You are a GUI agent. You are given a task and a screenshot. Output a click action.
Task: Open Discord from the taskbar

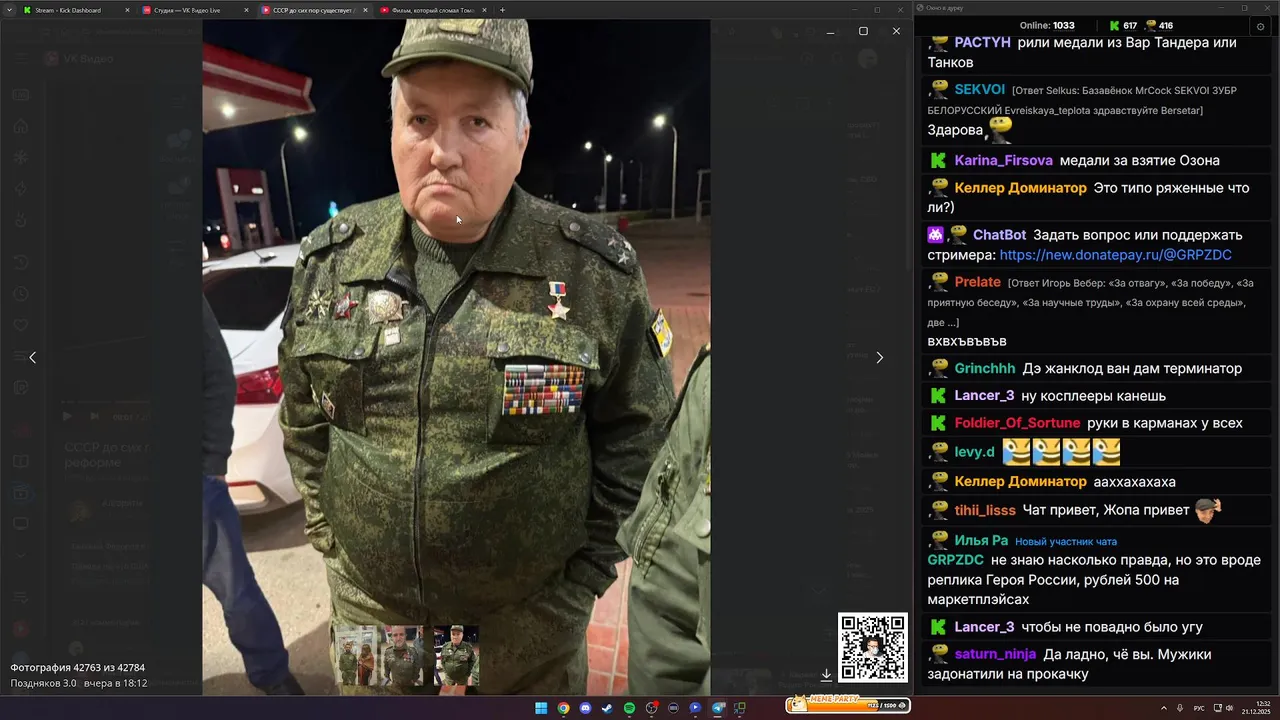[x=585, y=708]
